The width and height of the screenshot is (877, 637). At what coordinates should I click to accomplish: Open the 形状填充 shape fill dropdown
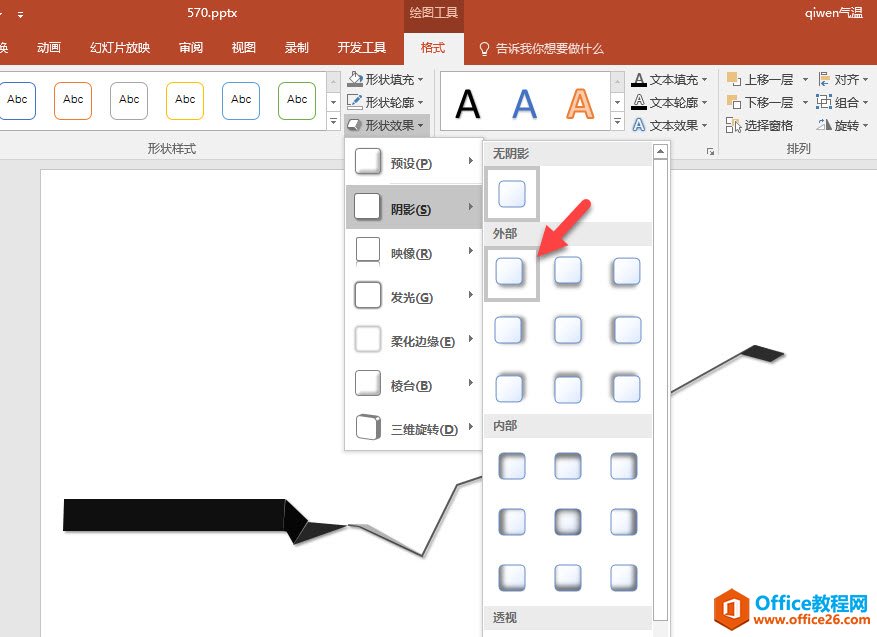(x=386, y=79)
